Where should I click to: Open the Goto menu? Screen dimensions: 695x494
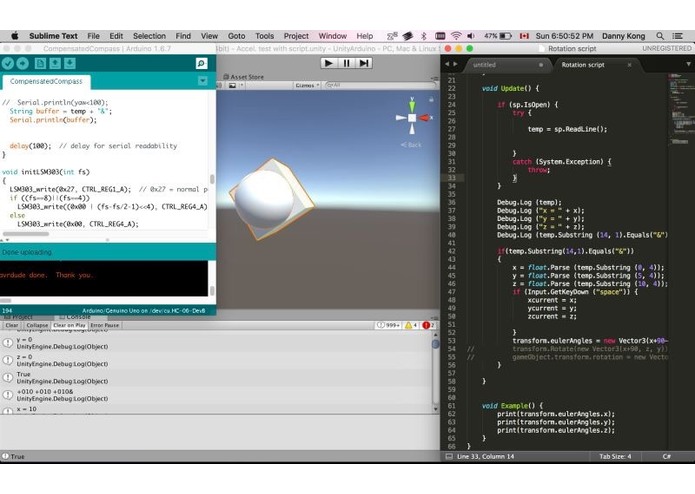(x=236, y=36)
